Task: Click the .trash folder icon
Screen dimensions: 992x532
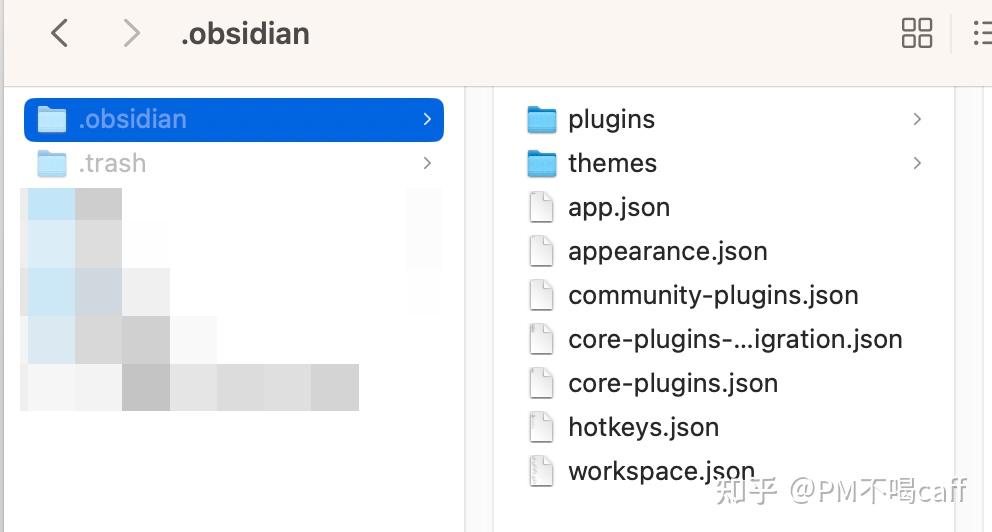Action: click(x=51, y=163)
